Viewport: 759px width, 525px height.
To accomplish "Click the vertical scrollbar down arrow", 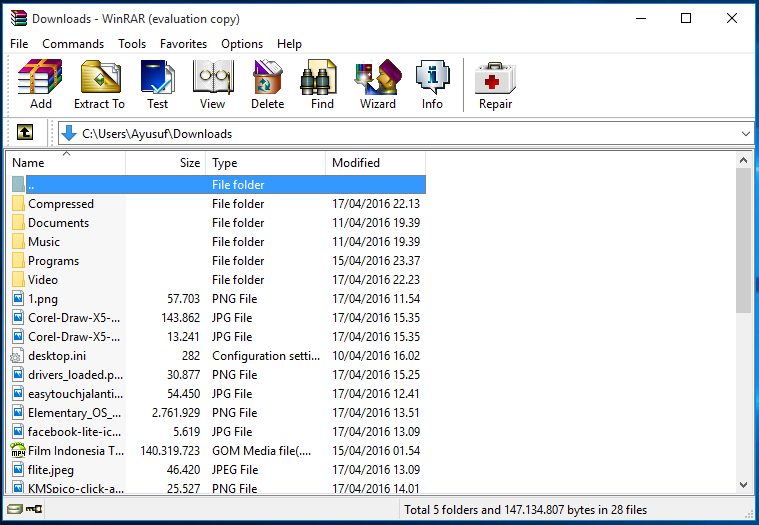I will tap(744, 484).
